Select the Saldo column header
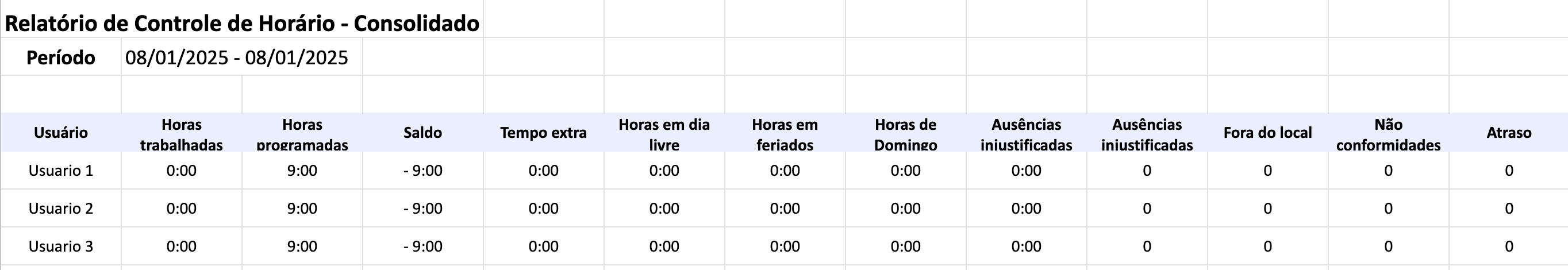 pos(422,132)
